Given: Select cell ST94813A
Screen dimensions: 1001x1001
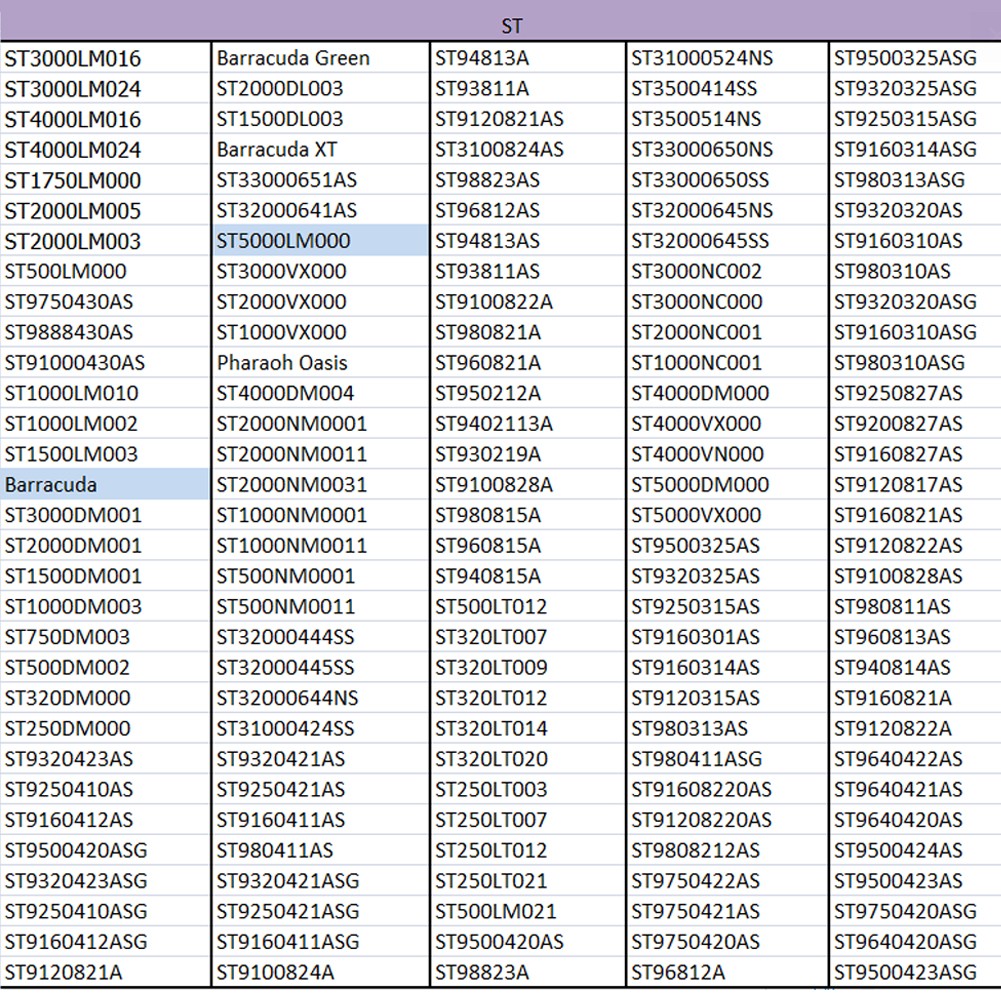Looking at the screenshot, I should point(528,58).
